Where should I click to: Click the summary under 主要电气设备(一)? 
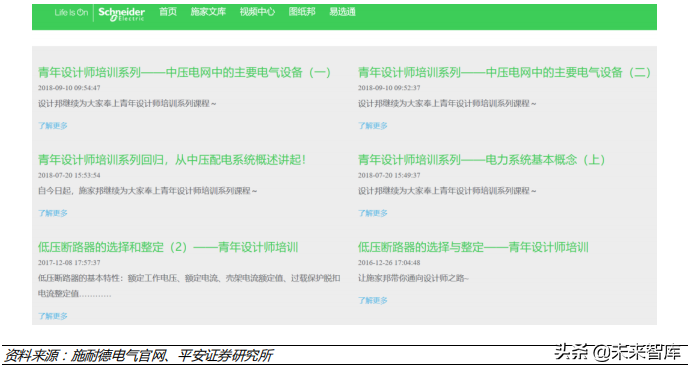(127, 104)
